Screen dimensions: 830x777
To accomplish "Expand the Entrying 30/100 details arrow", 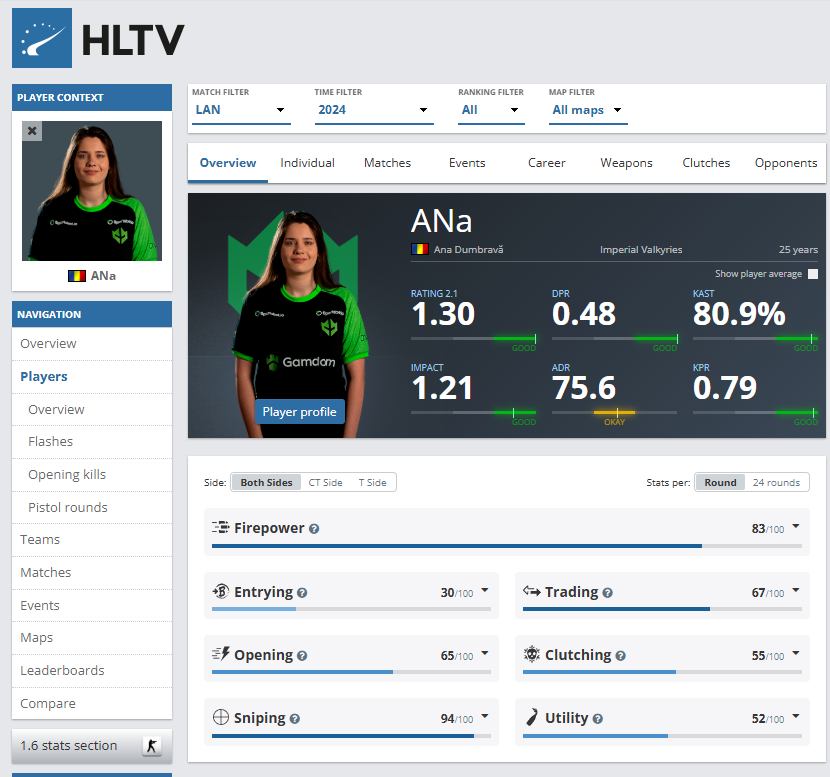I will tap(484, 590).
